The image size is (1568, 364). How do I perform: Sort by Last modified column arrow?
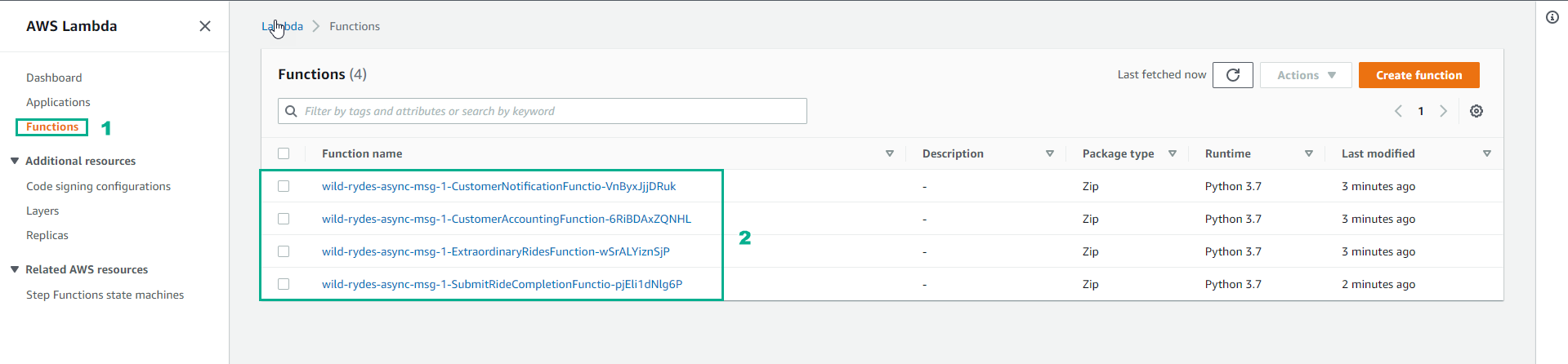pyautogui.click(x=1487, y=153)
